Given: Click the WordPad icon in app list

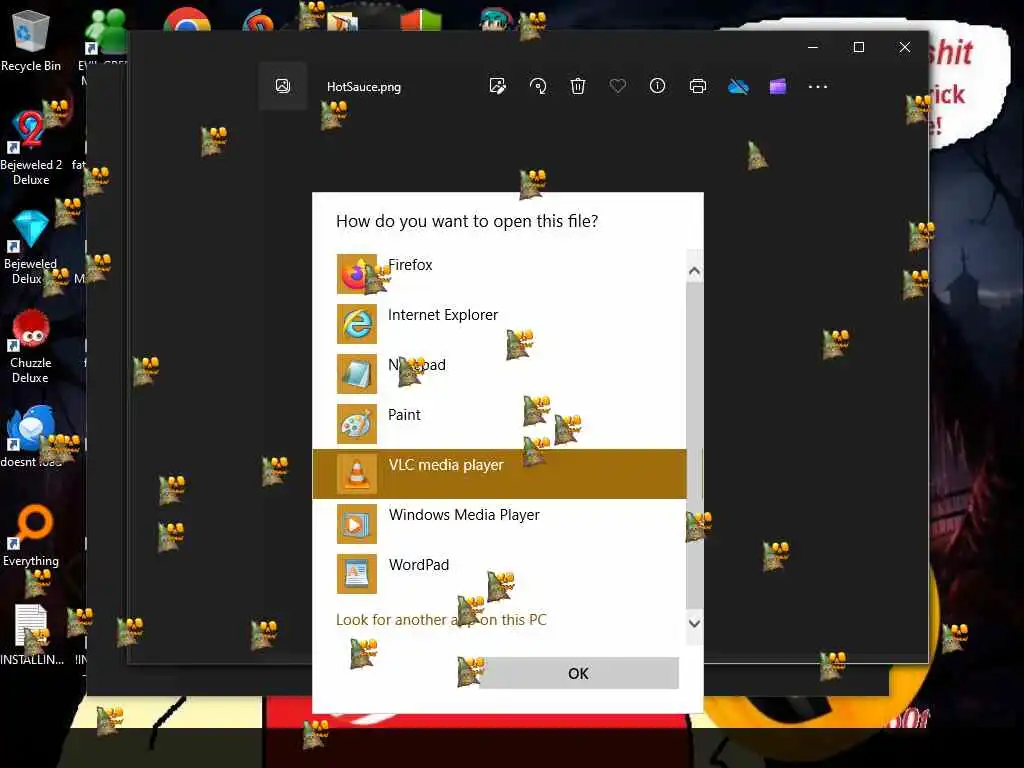Looking at the screenshot, I should pyautogui.click(x=357, y=573).
